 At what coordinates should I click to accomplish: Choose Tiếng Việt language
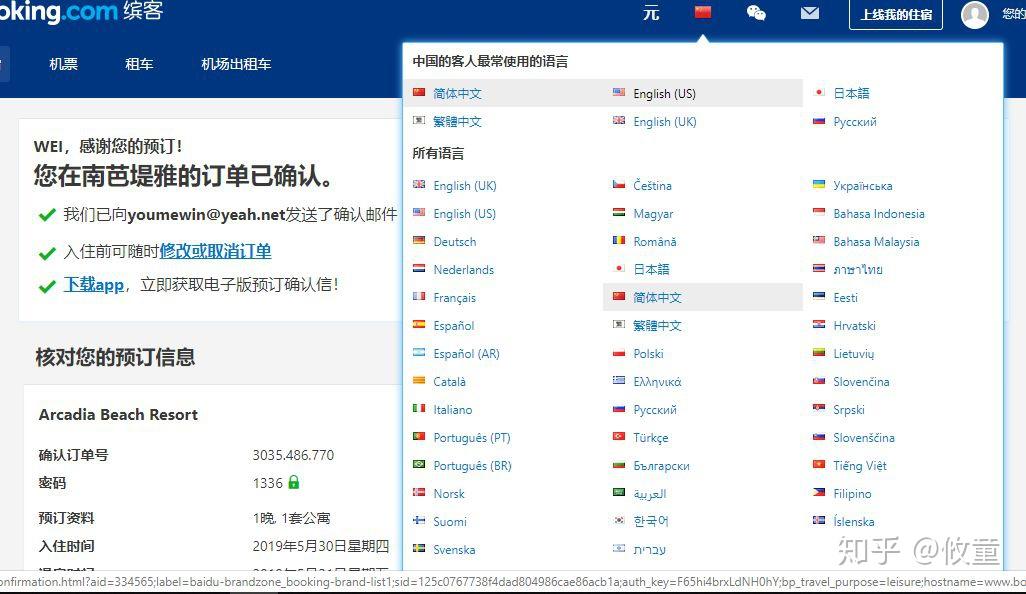[860, 466]
